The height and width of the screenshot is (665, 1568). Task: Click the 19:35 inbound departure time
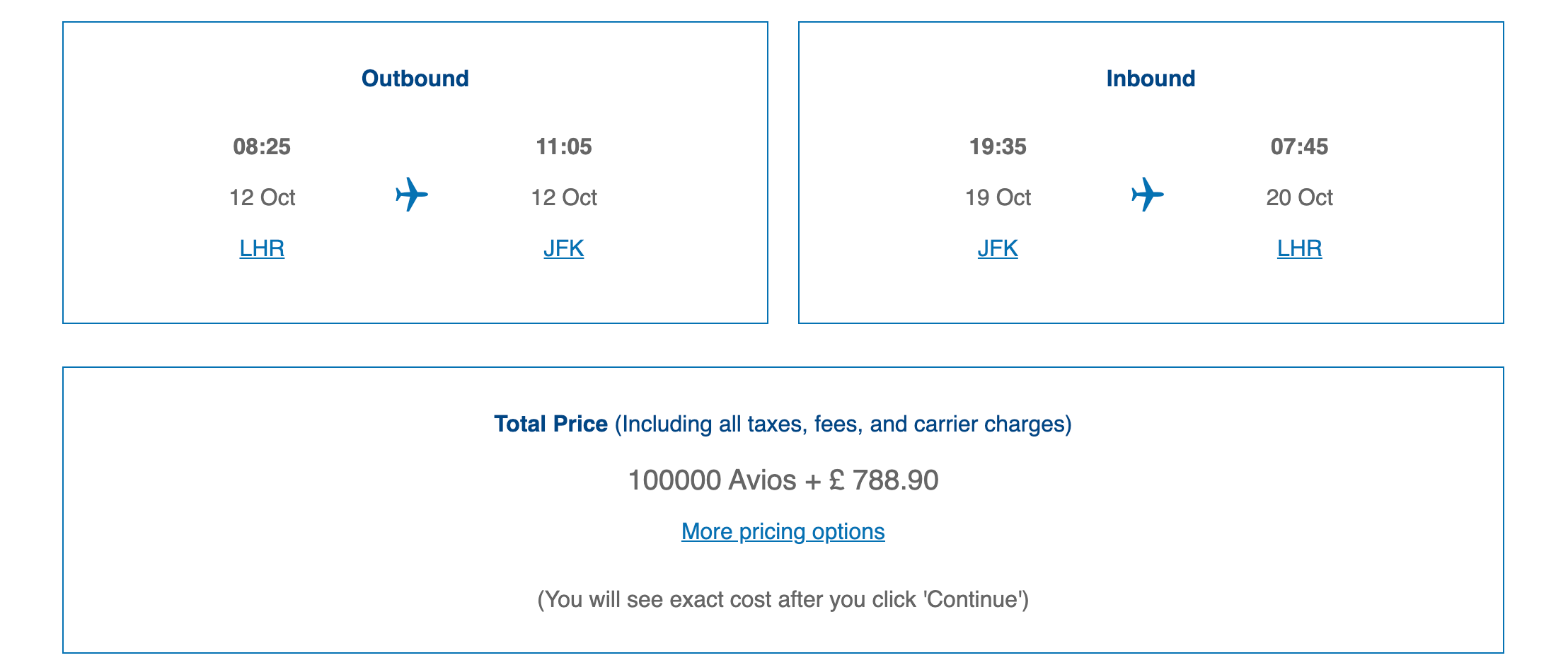[x=998, y=146]
